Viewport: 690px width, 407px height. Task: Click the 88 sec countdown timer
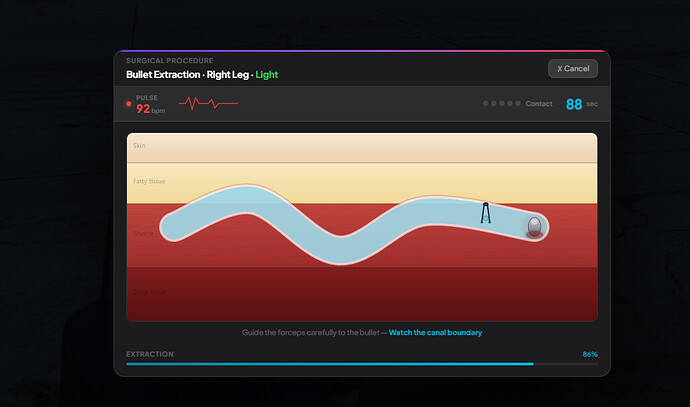pos(581,104)
